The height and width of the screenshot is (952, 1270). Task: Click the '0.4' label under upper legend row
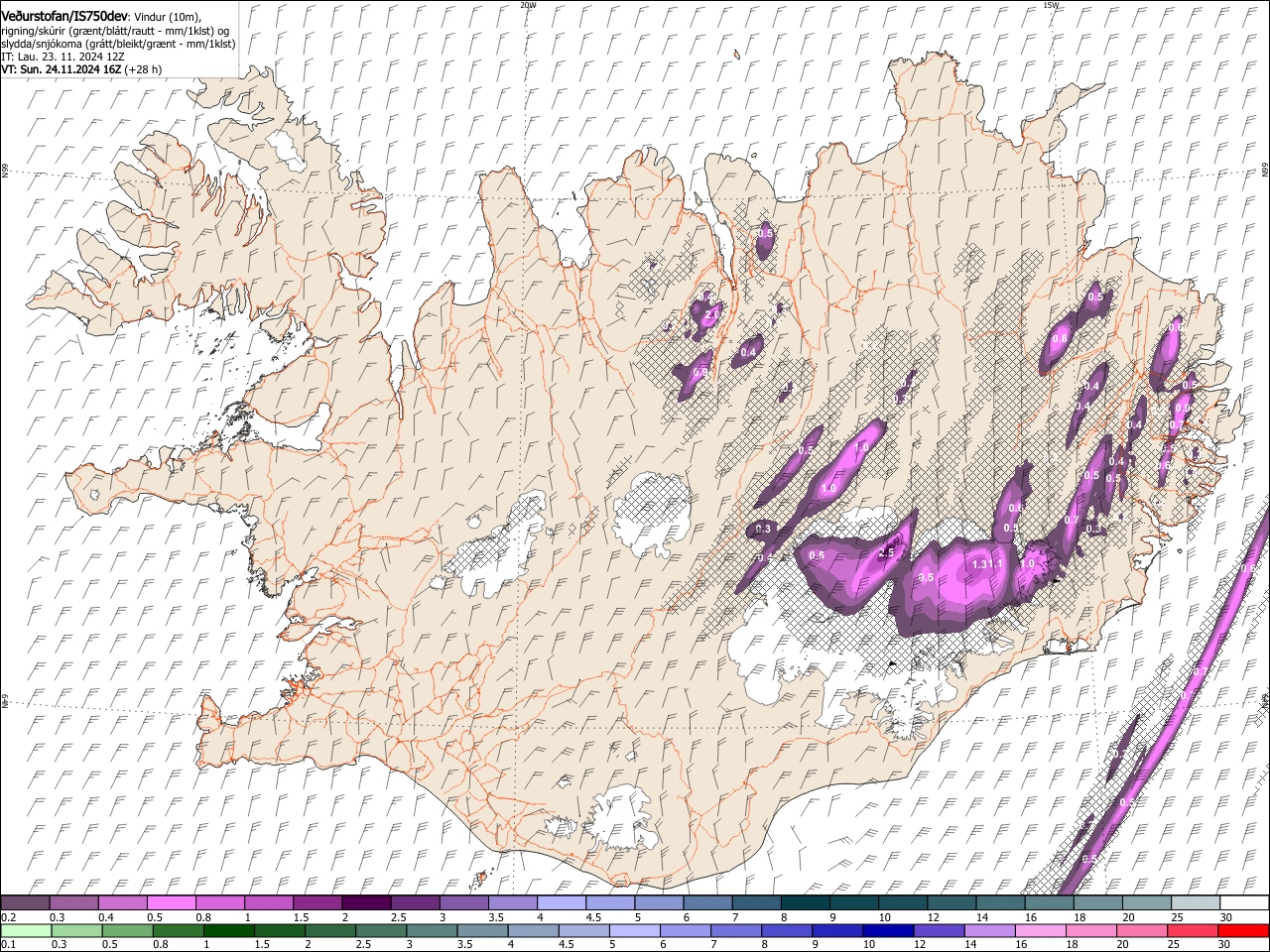click(105, 917)
